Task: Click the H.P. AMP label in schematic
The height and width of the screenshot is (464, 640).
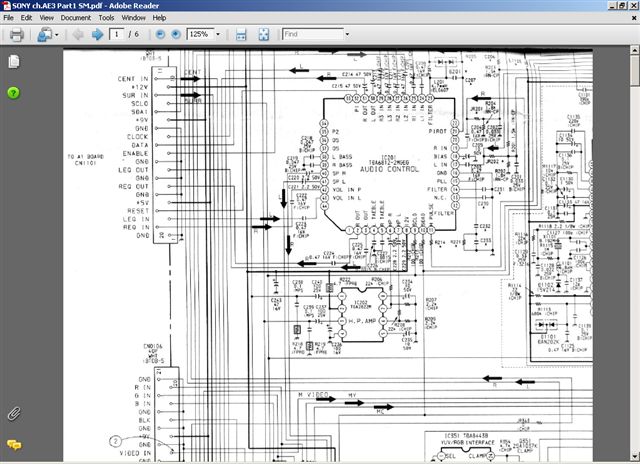Action: (x=362, y=321)
